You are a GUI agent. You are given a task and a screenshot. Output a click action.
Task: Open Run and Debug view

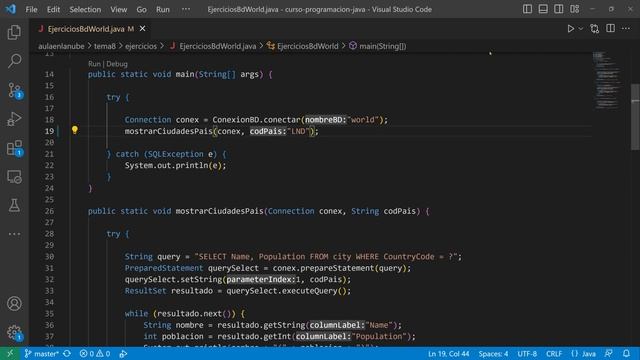tap(14, 119)
